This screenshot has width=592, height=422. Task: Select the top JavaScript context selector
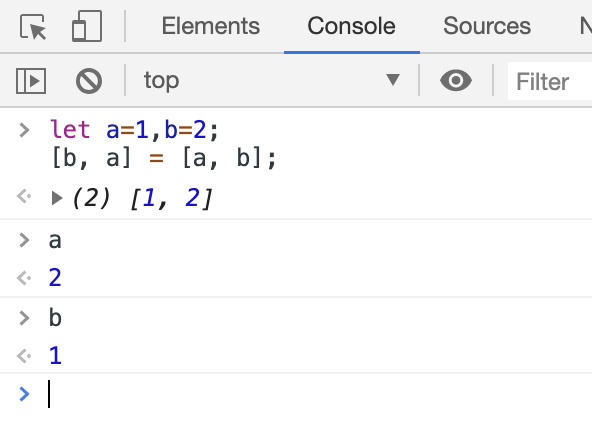pos(272,80)
